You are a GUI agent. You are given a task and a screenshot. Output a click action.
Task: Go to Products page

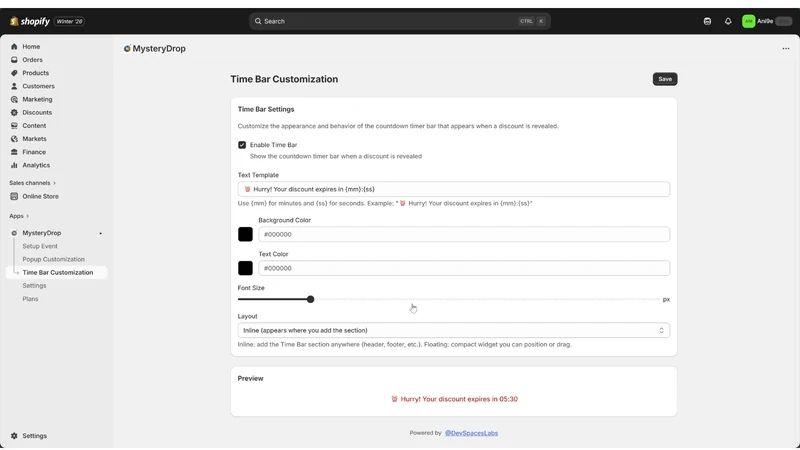coord(35,73)
